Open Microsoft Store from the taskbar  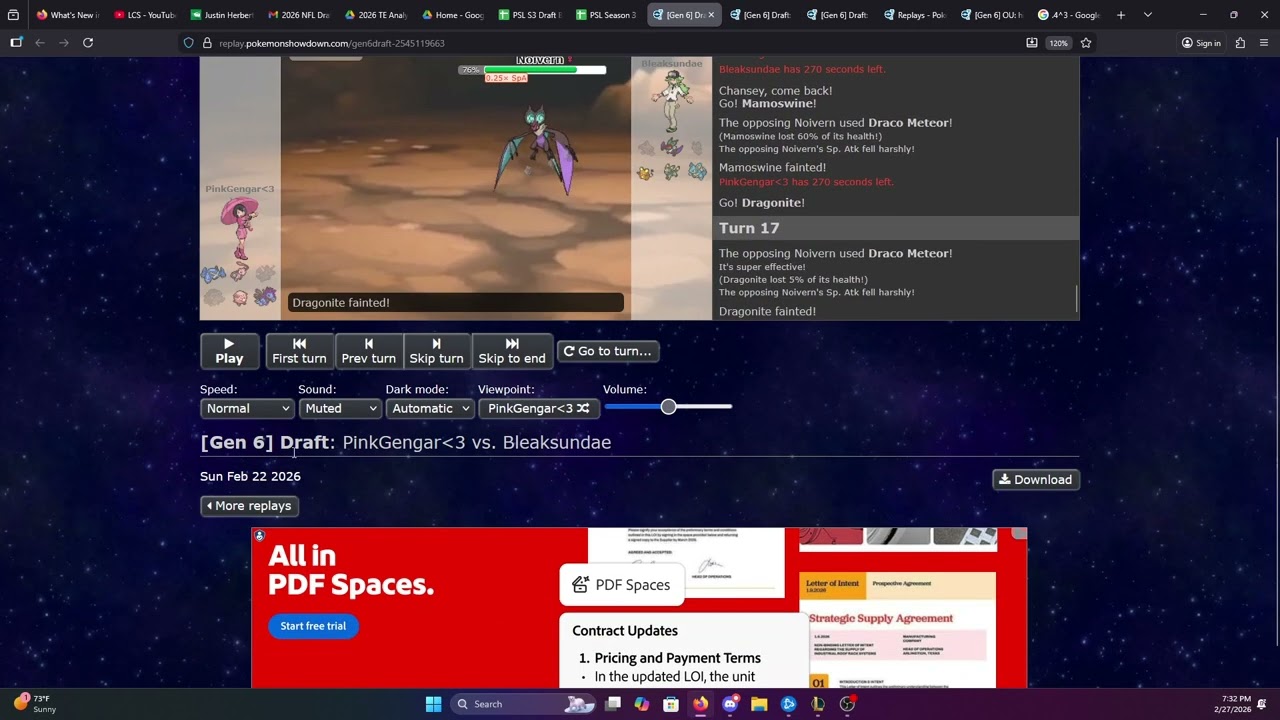click(x=671, y=704)
